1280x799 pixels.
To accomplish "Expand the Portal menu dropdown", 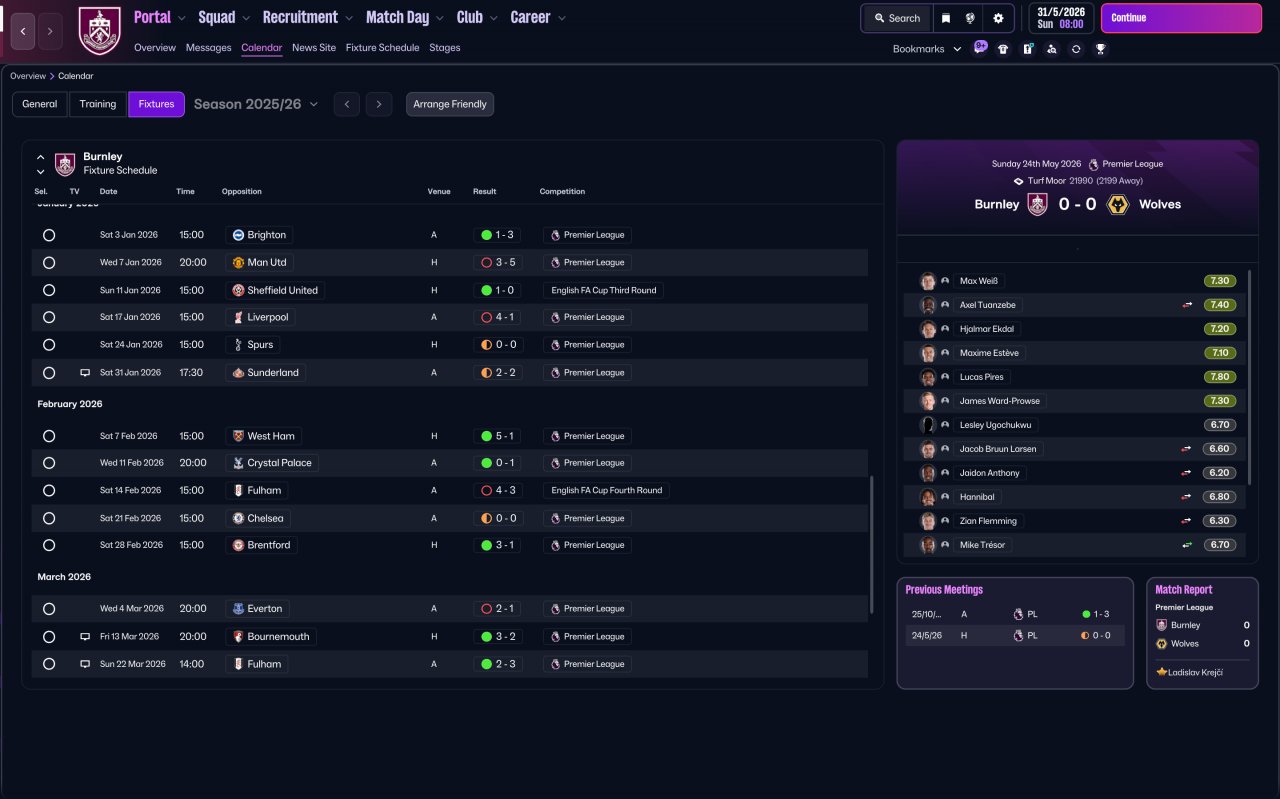I will pos(181,18).
